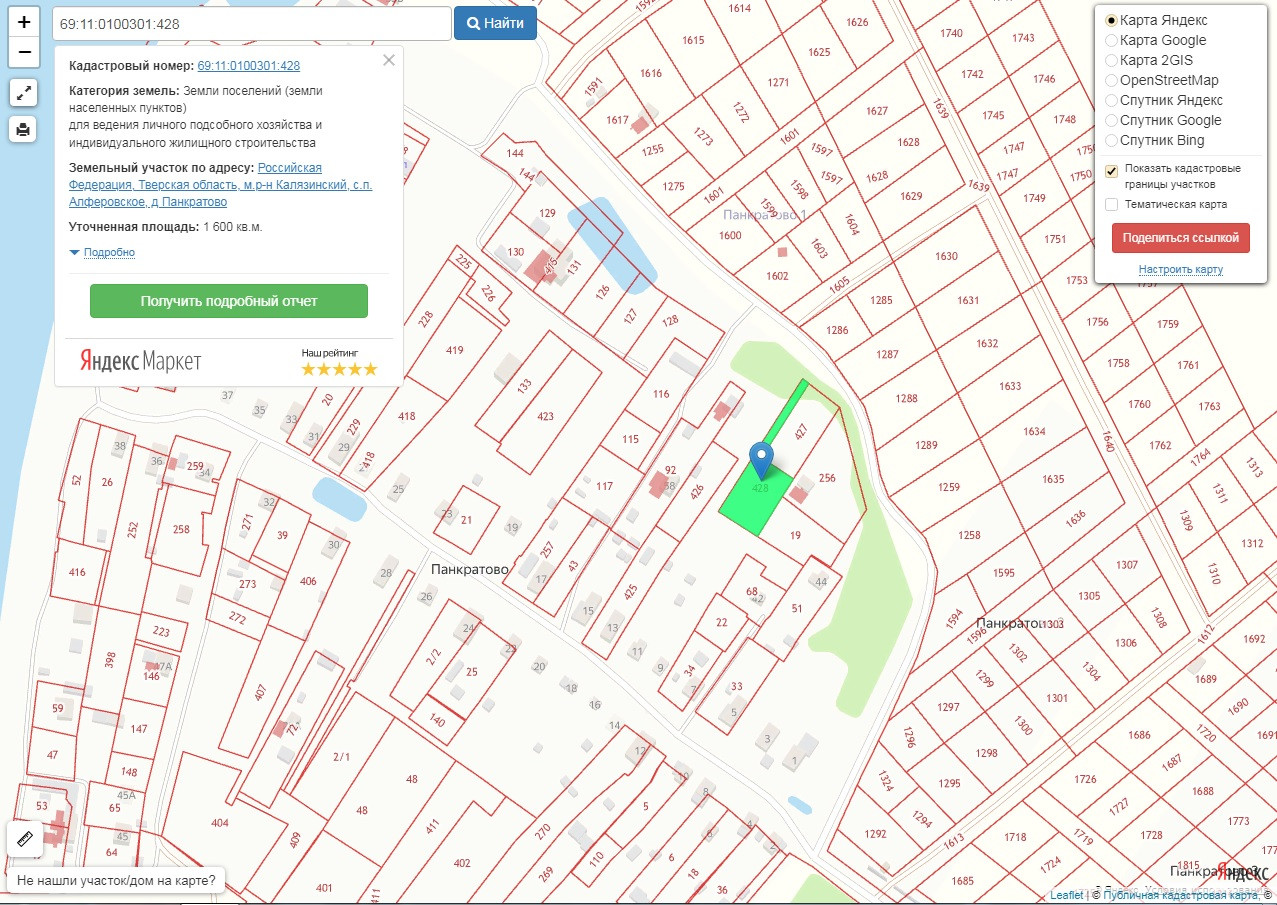Select Спутник Bing base layer

point(1111,140)
